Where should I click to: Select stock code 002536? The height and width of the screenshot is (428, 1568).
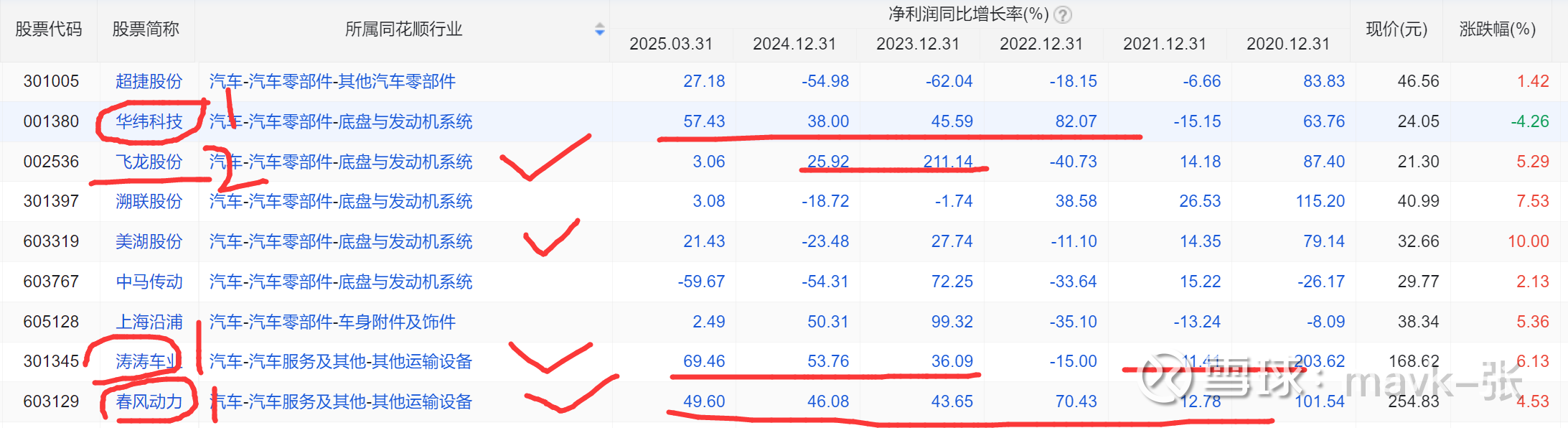[x=51, y=162]
